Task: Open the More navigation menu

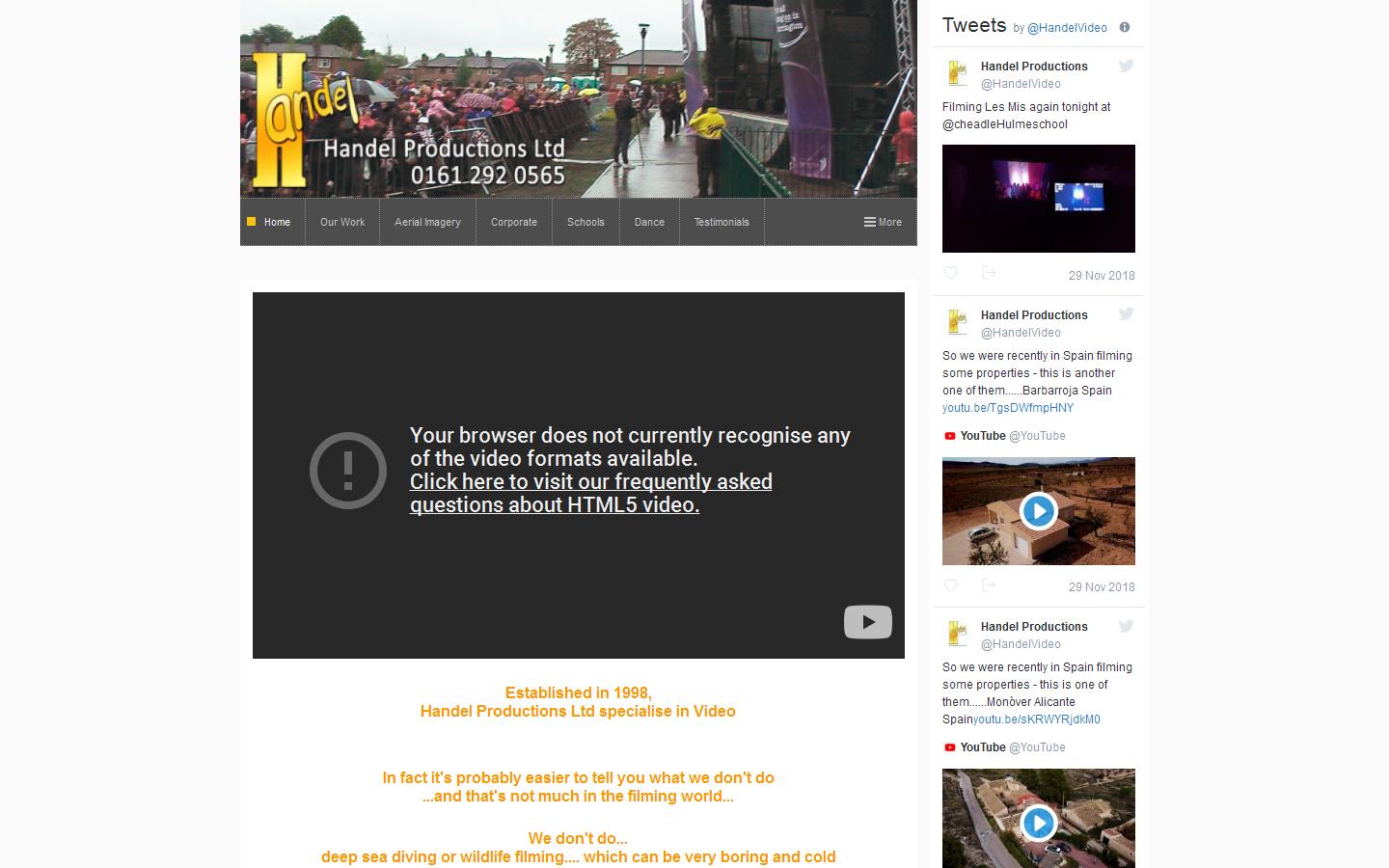Action: pyautogui.click(x=882, y=222)
